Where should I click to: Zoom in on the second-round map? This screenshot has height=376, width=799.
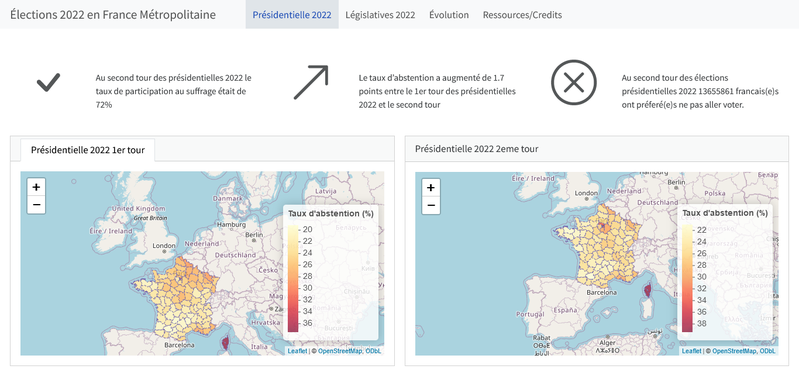[x=431, y=187]
